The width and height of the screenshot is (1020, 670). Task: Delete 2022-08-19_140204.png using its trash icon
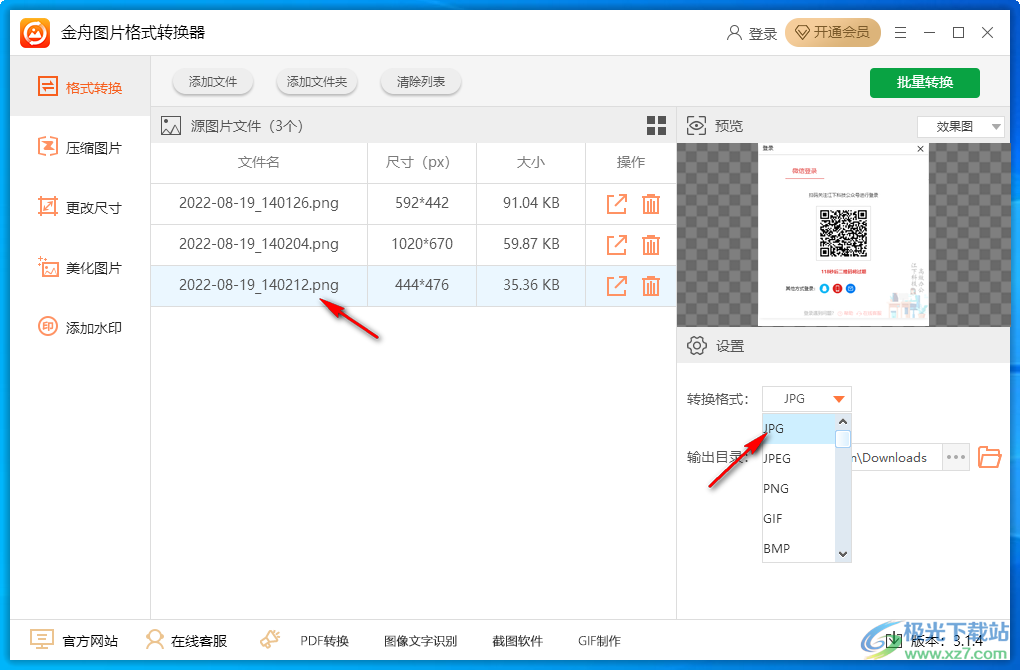(x=651, y=244)
